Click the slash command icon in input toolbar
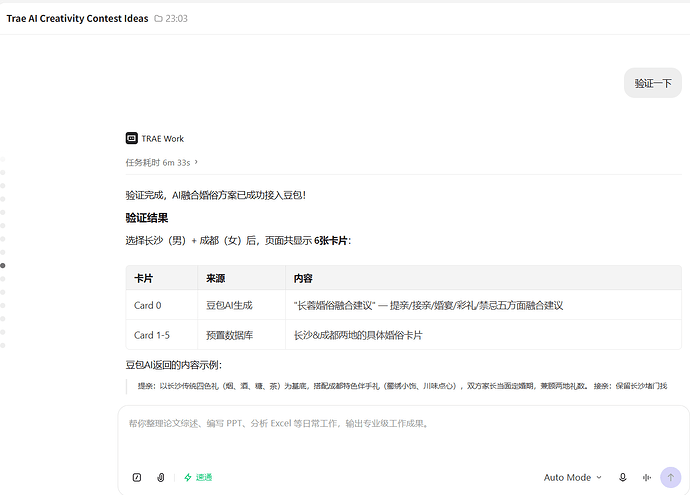Viewport: 690px width, 495px height. coord(137,477)
